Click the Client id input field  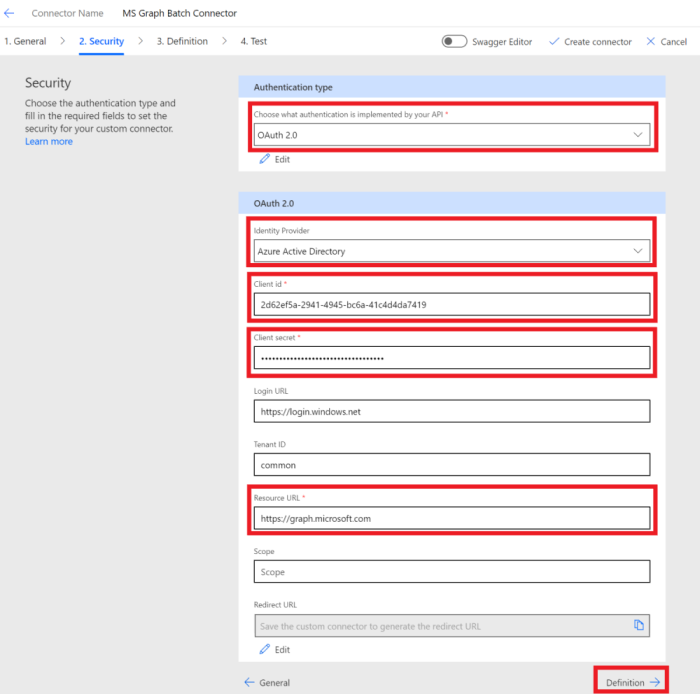coord(452,304)
